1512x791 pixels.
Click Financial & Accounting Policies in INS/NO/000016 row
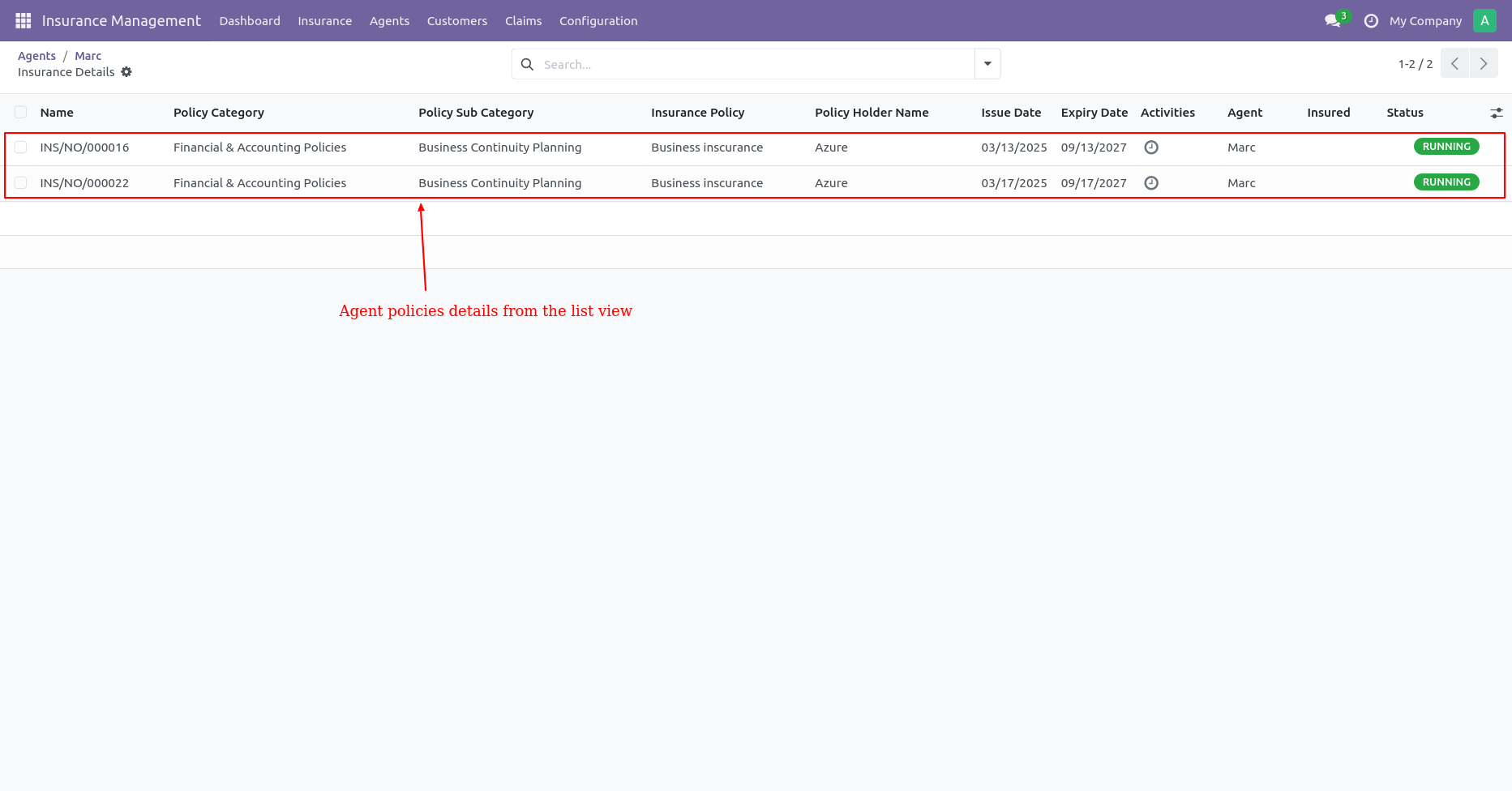pos(259,148)
